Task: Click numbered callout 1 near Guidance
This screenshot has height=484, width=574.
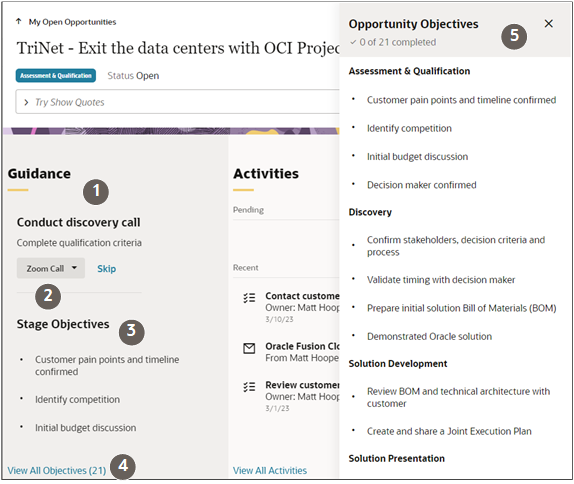Action: pos(96,191)
